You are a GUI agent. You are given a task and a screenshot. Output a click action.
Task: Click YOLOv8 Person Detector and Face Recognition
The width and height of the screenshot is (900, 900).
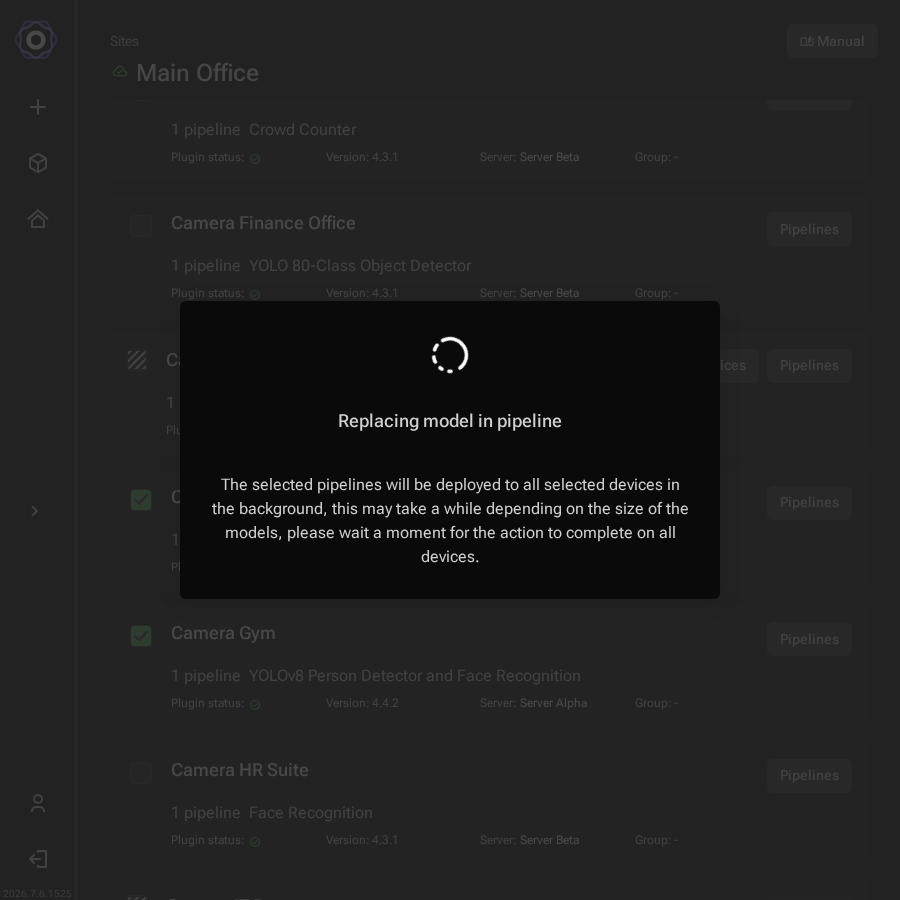414,676
